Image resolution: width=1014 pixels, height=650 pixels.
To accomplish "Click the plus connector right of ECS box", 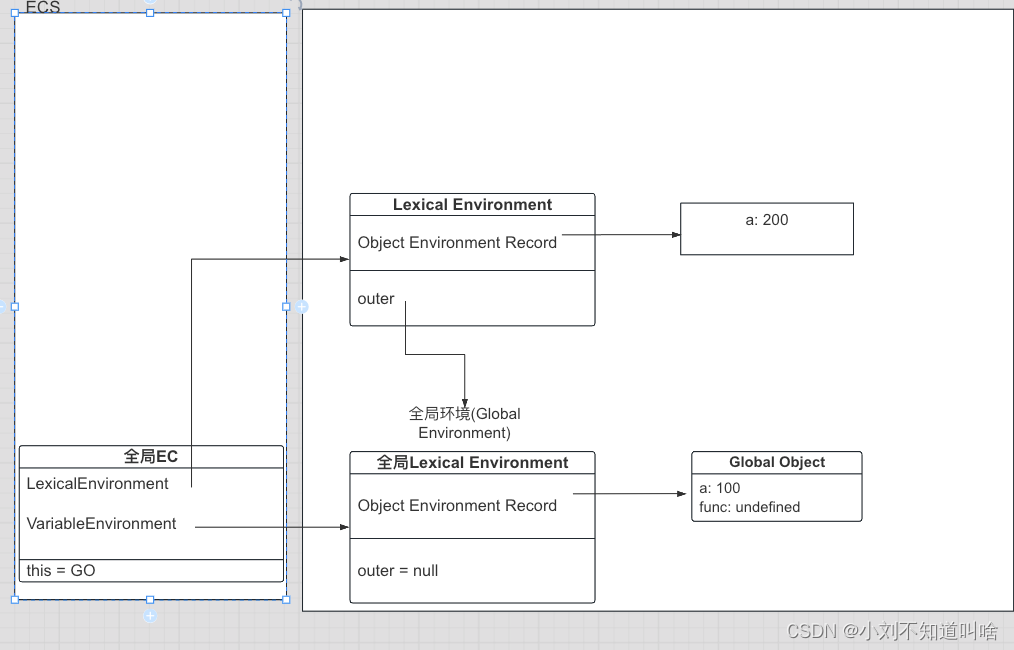I will (x=302, y=307).
